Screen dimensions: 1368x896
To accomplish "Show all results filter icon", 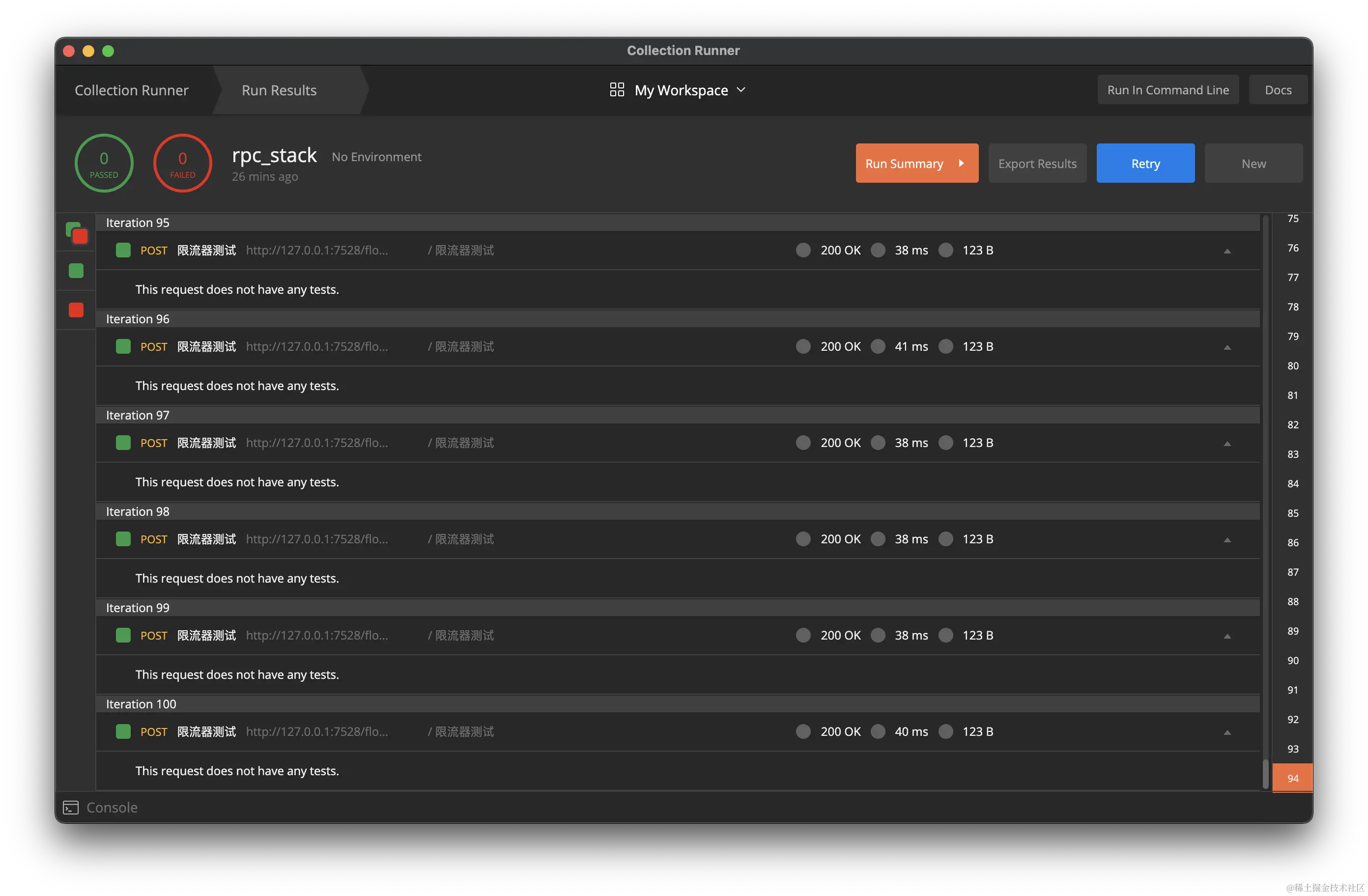I will (77, 233).
